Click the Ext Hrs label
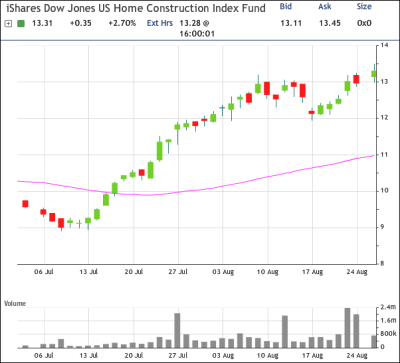The height and width of the screenshot is (363, 400). pyautogui.click(x=160, y=23)
